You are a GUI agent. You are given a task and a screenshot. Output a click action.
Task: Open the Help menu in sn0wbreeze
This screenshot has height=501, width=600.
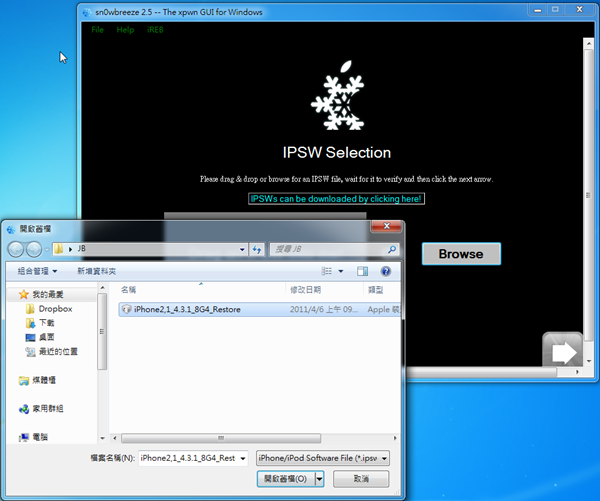coord(125,29)
